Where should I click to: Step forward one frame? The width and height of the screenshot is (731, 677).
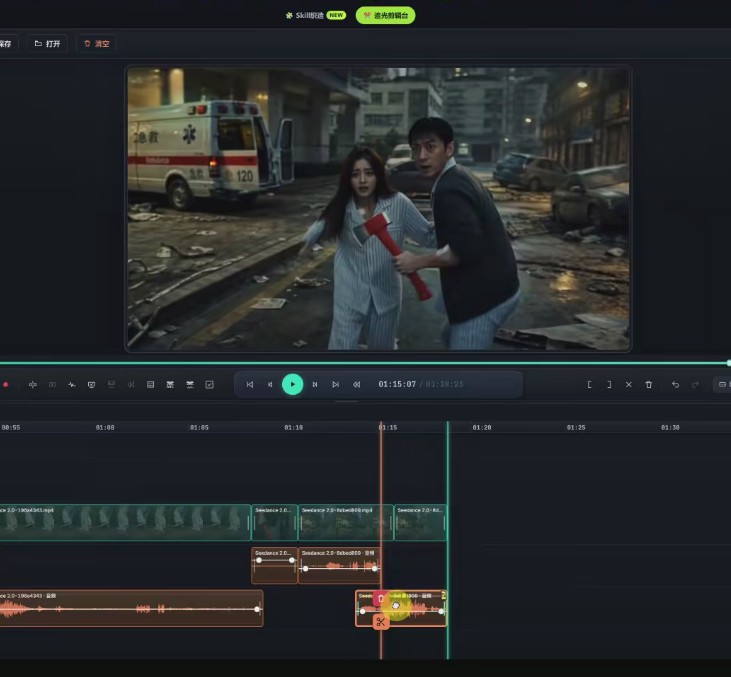pyautogui.click(x=315, y=385)
